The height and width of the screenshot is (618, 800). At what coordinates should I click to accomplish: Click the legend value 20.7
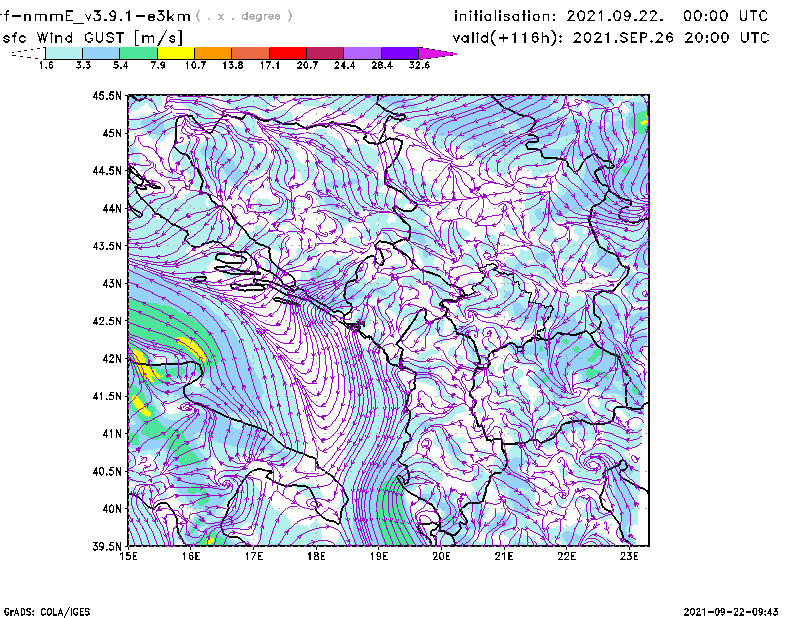[x=307, y=65]
